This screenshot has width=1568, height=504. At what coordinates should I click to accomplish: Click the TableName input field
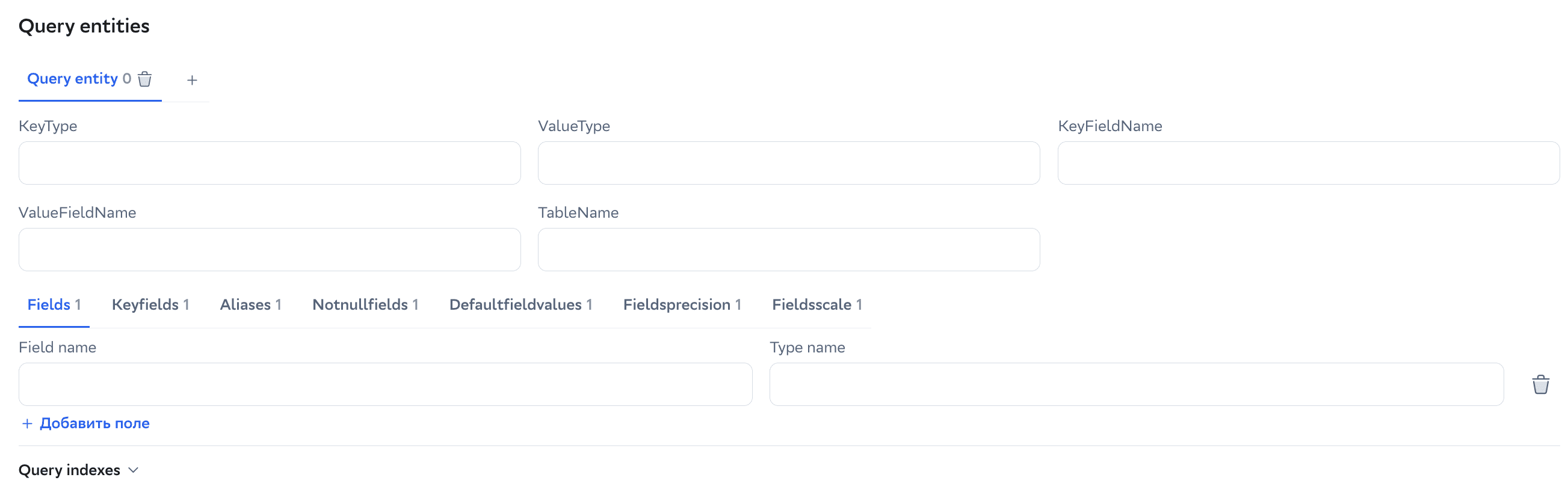click(x=788, y=249)
